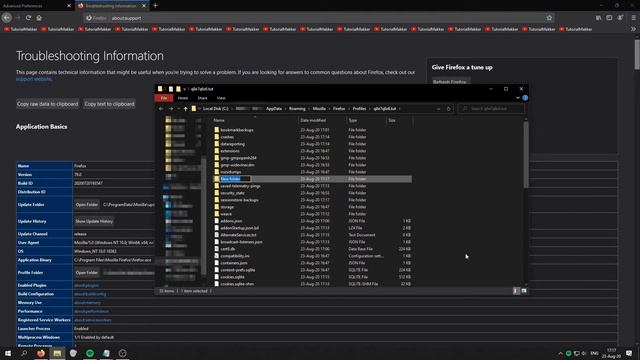The image size is (640, 360).
Task: Click AppData in the Explorer breadcrumb
Action: point(274,109)
